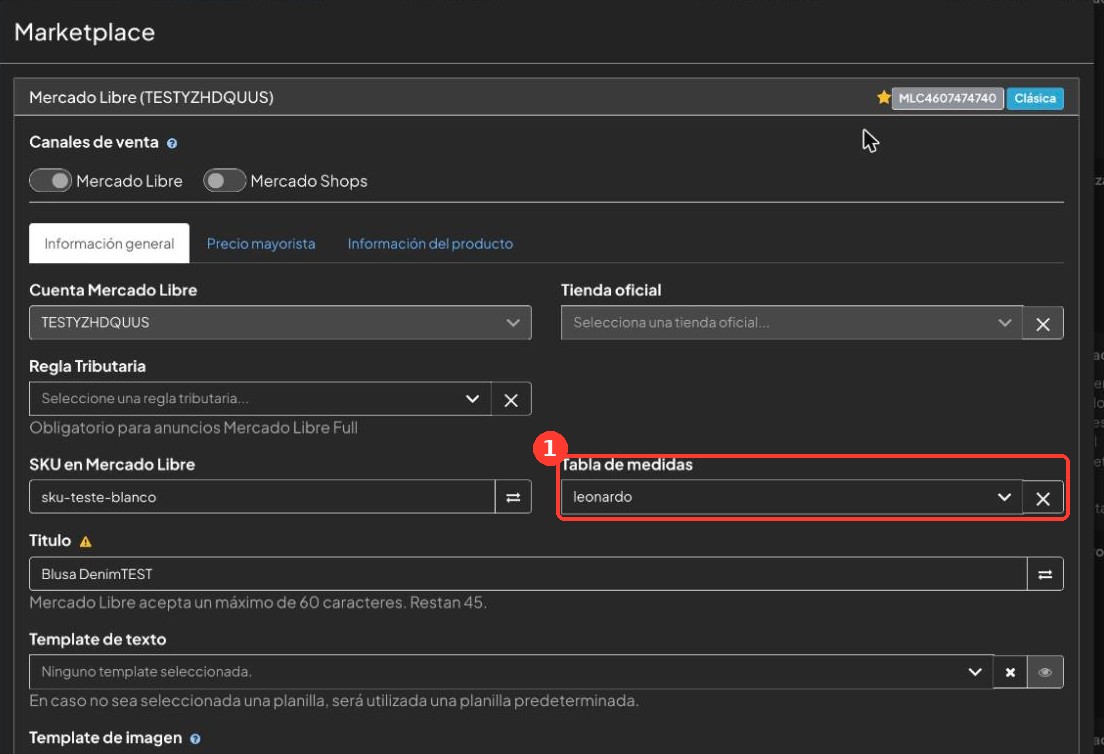Viewport: 1104px width, 754px height.
Task: Switch to the Información del producto tab
Action: click(430, 244)
